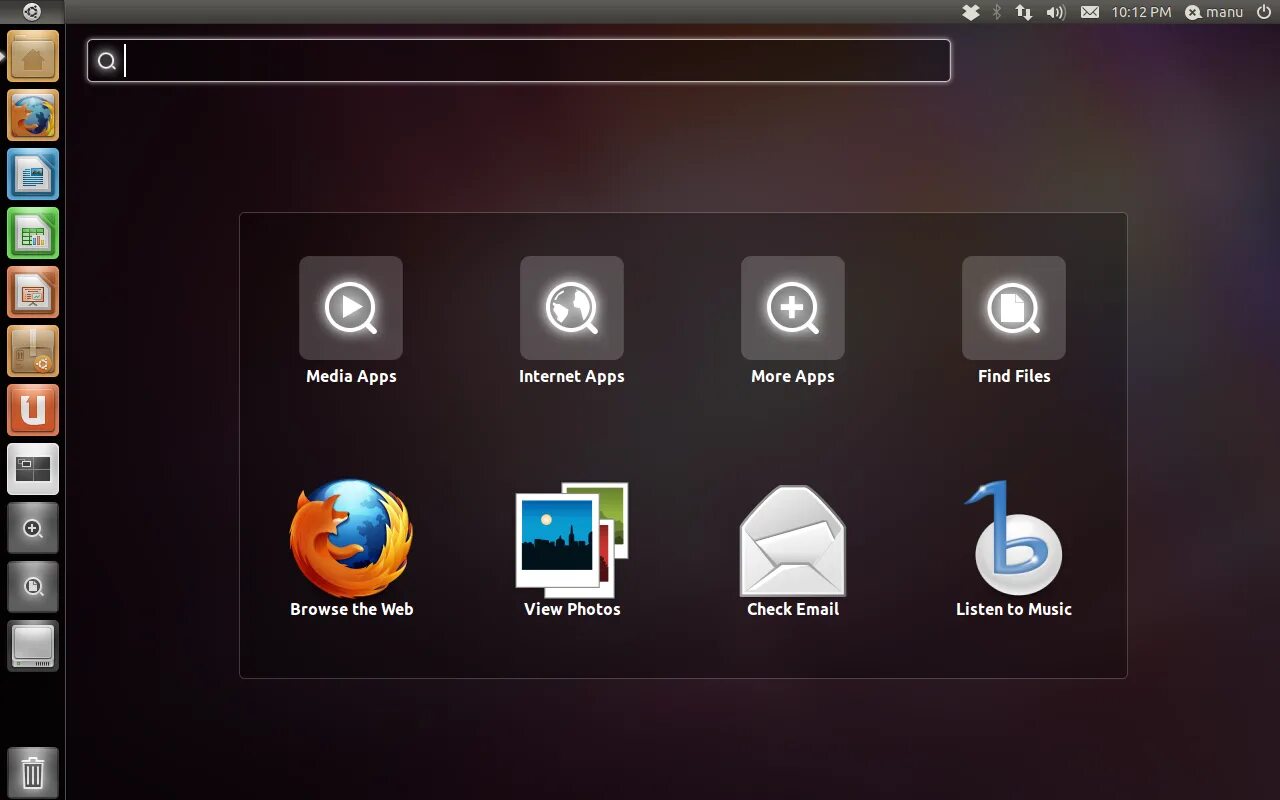This screenshot has width=1280, height=800.
Task: Open the Internet Apps lens
Action: pyautogui.click(x=572, y=320)
